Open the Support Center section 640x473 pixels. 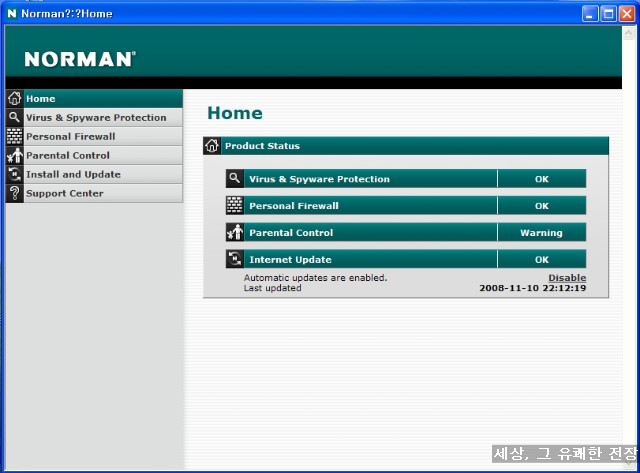[x=94, y=193]
